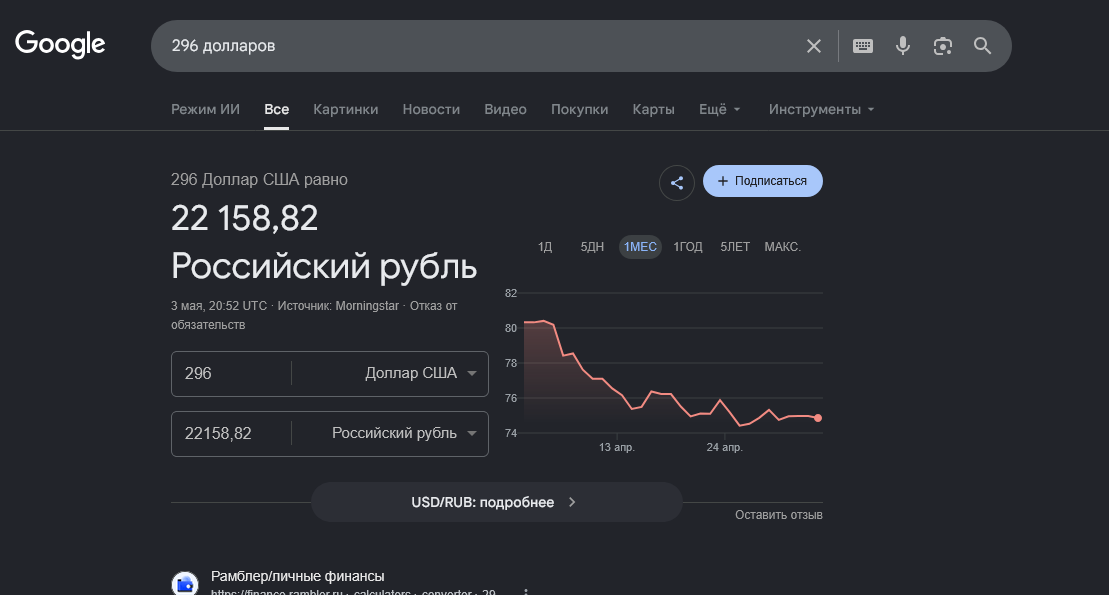Viewport: 1109px width, 595px height.
Task: Open USD/RUB: подробнее link
Action: (497, 502)
